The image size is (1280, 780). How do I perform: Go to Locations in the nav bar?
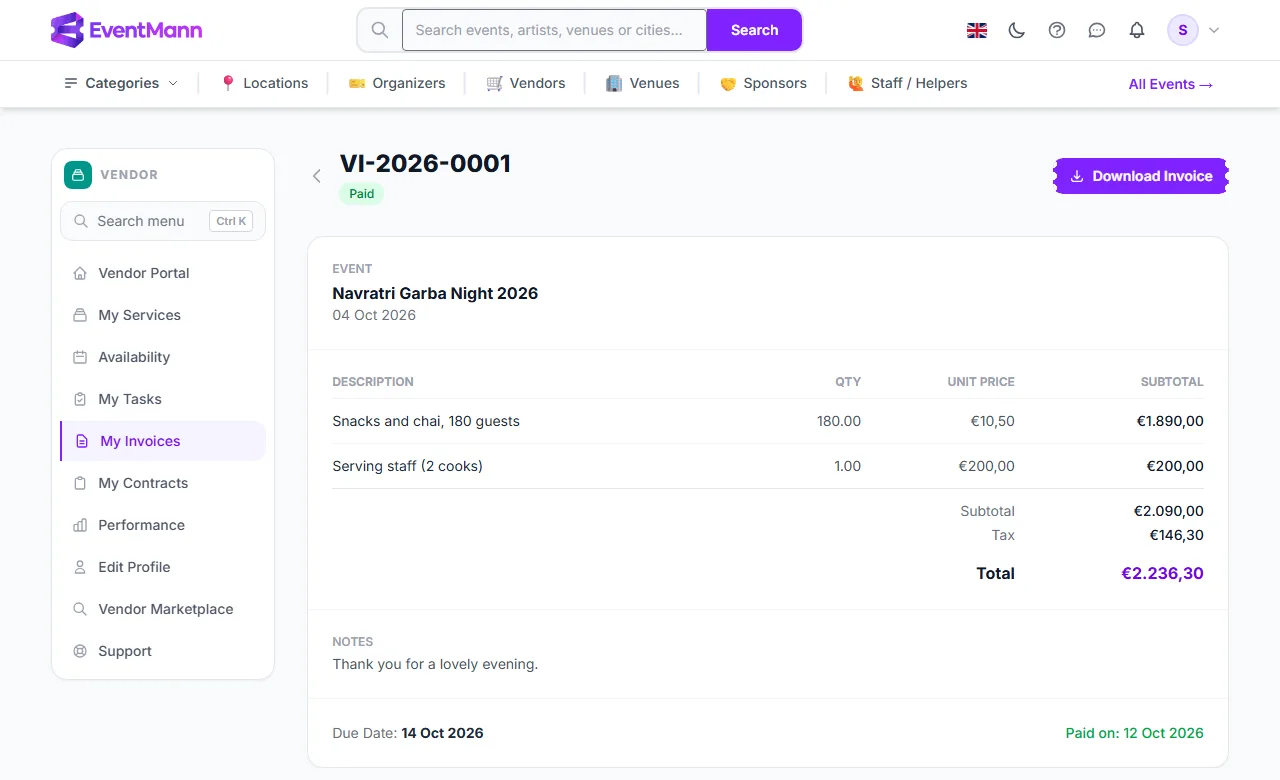(x=264, y=83)
